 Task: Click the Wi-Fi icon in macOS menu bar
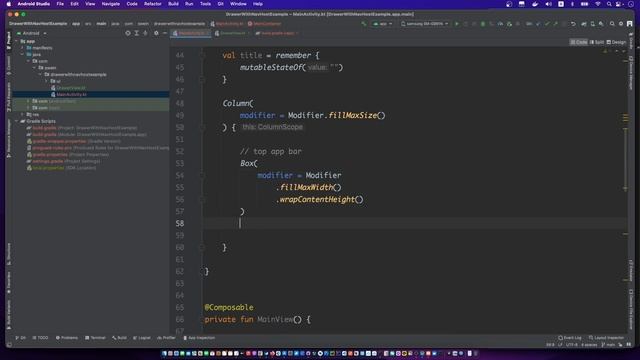point(598,4)
